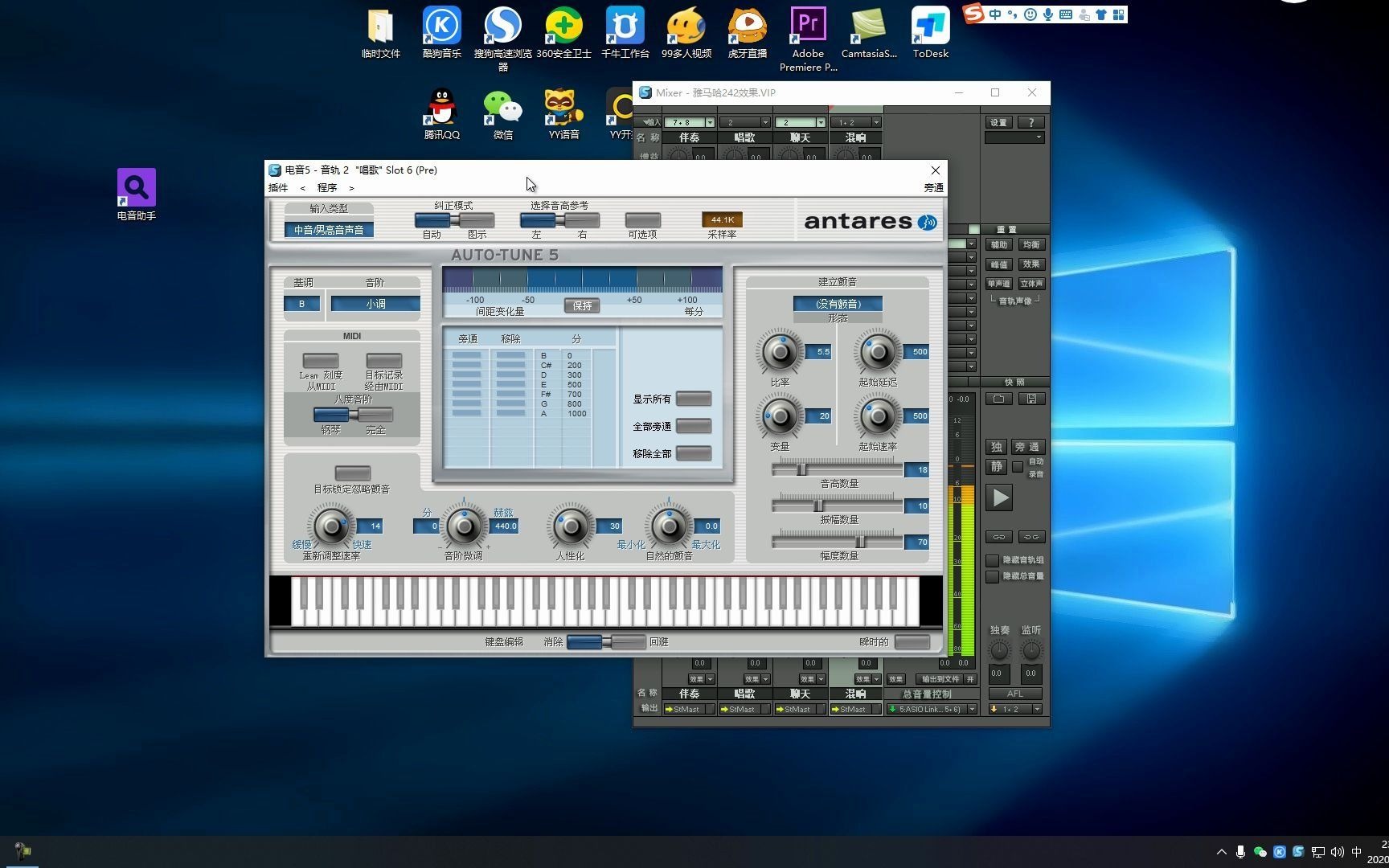Screen dimensions: 1389x868
Task: Toggle the 自动录音 checkbox in Mixer
Action: [1018, 467]
